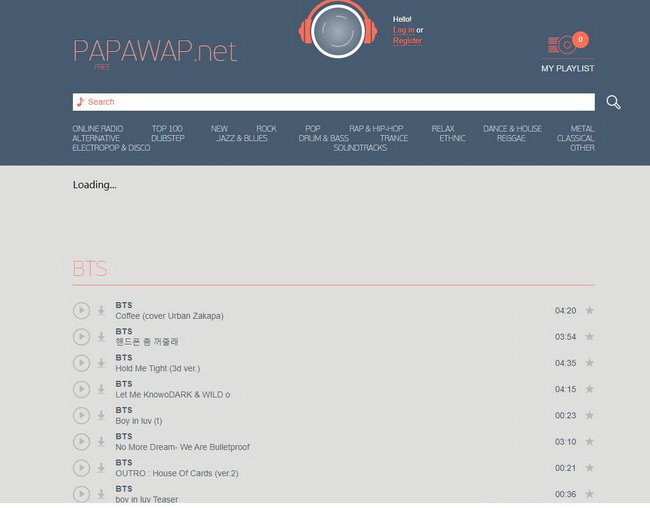Click the headphones player logo
The height and width of the screenshot is (508, 650).
pos(338,29)
